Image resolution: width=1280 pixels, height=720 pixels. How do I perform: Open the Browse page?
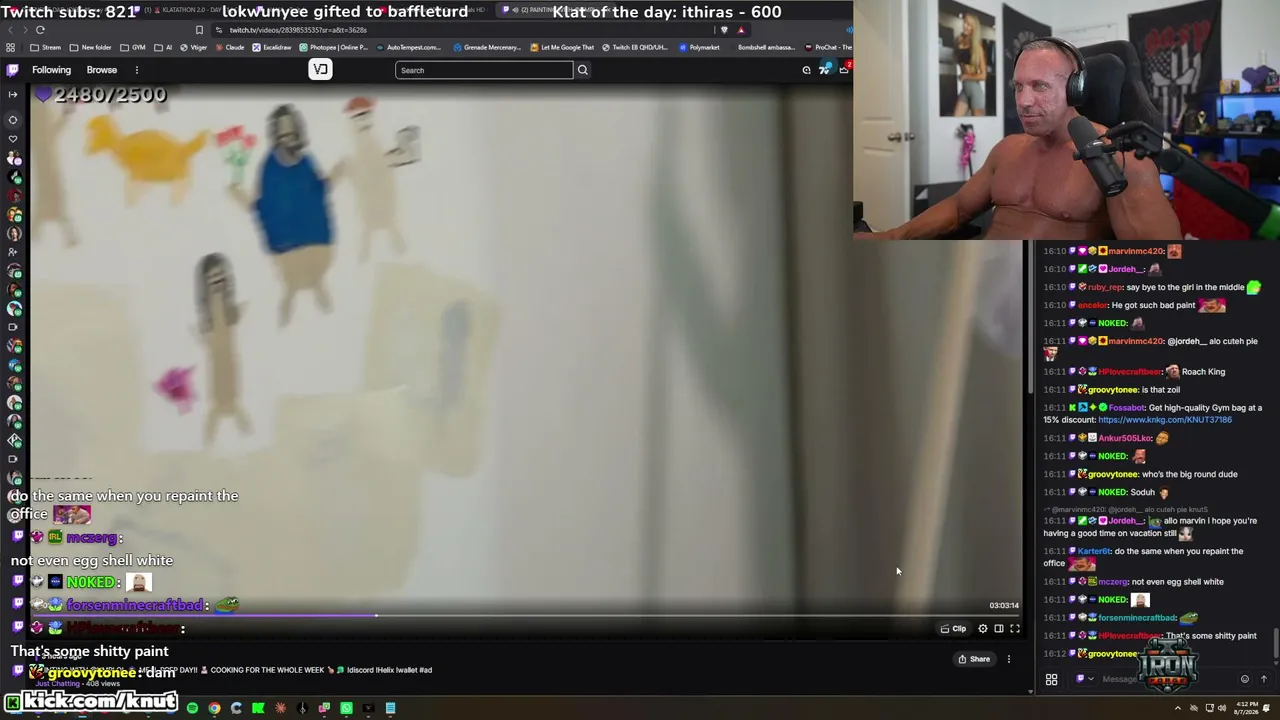click(x=102, y=70)
